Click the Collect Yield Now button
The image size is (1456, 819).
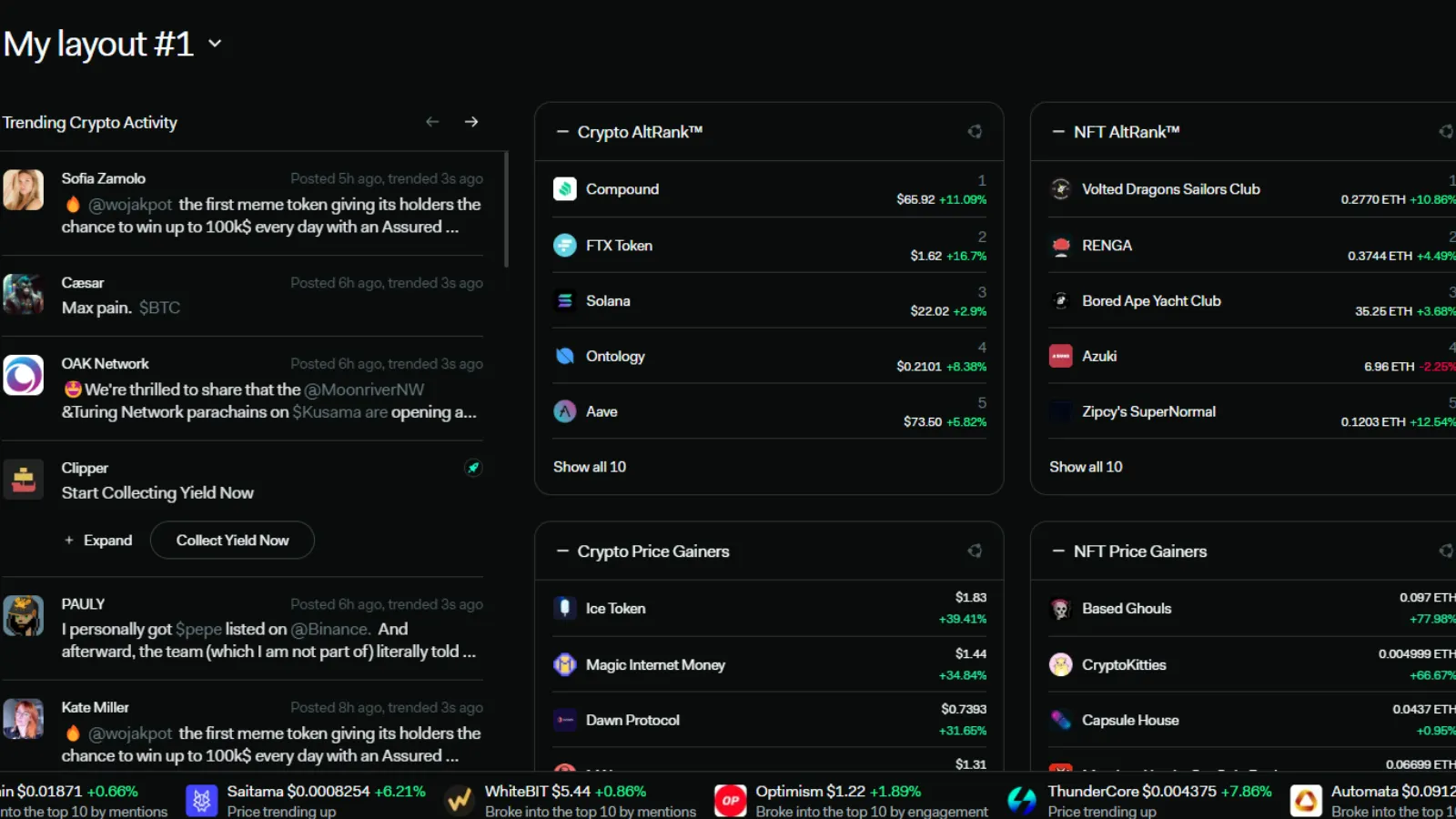[232, 540]
